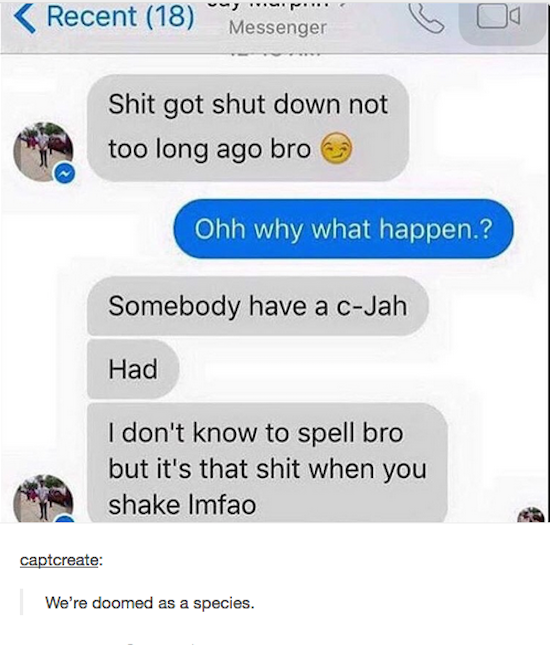This screenshot has height=645, width=550.
Task: Tap the timestamp above first message
Action: [x=275, y=57]
